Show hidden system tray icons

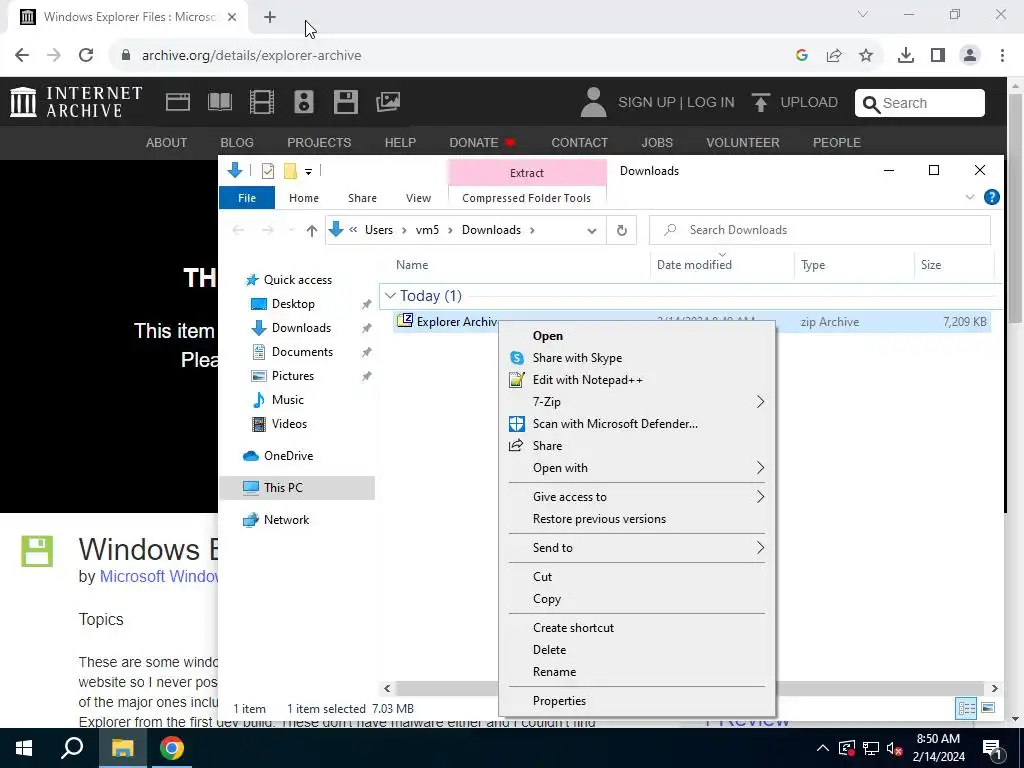(823, 748)
